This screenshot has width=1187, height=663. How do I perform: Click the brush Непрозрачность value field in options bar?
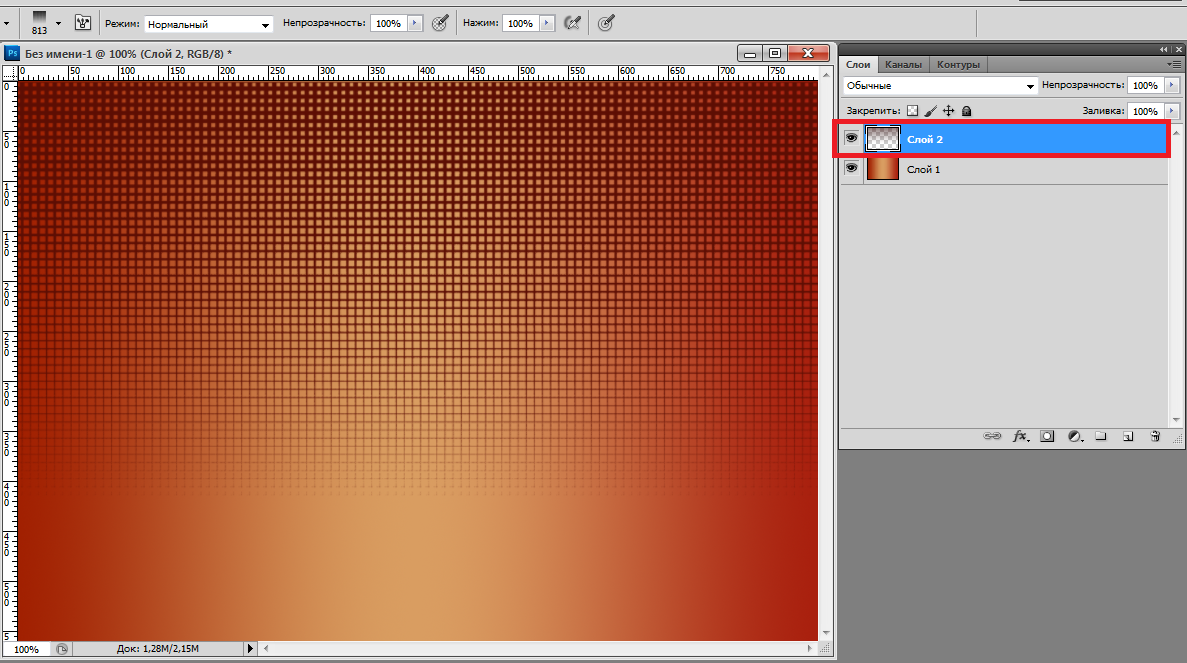tap(388, 23)
